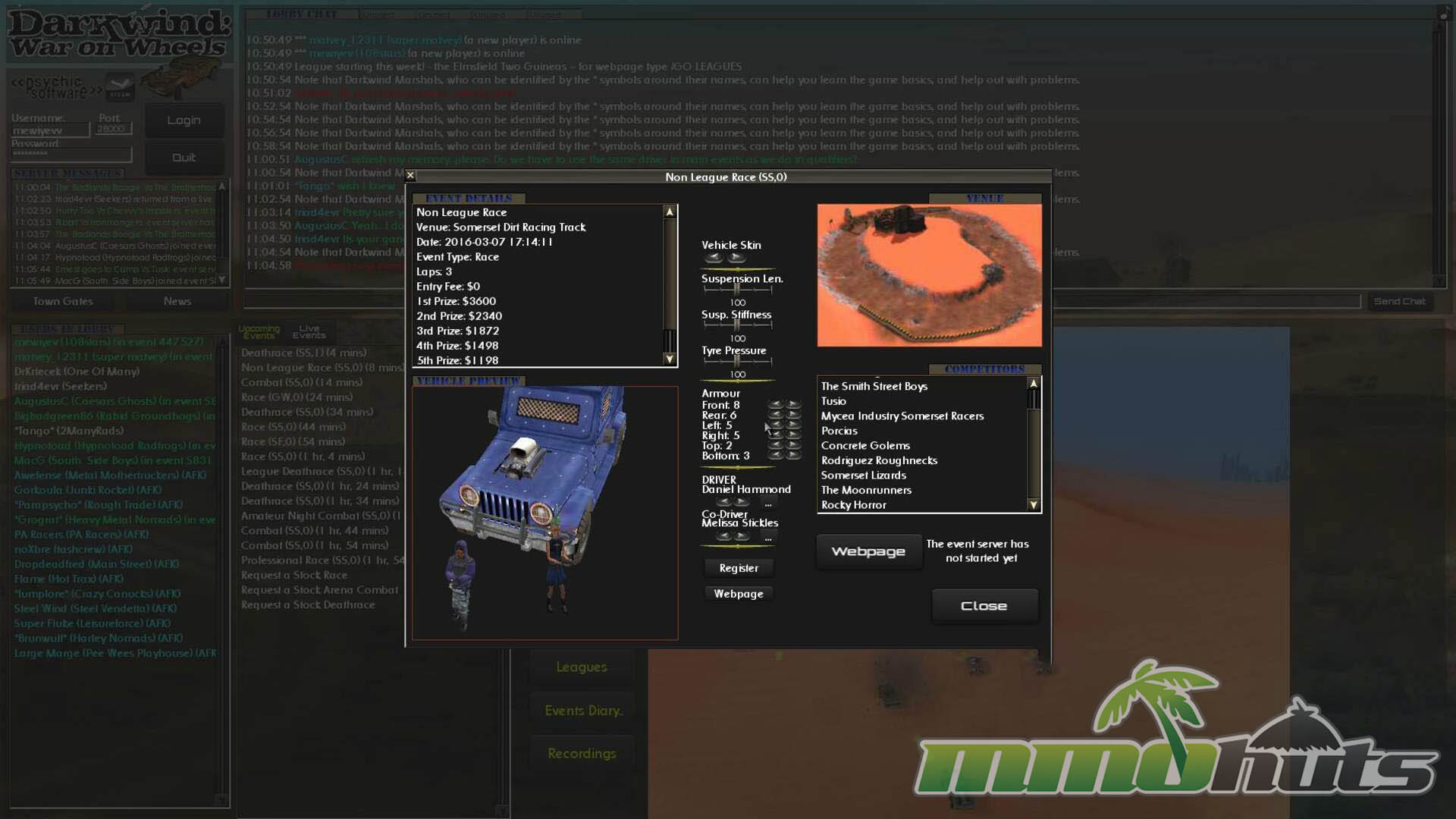Click the Register button
Image resolution: width=1456 pixels, height=819 pixels.
pyautogui.click(x=739, y=568)
